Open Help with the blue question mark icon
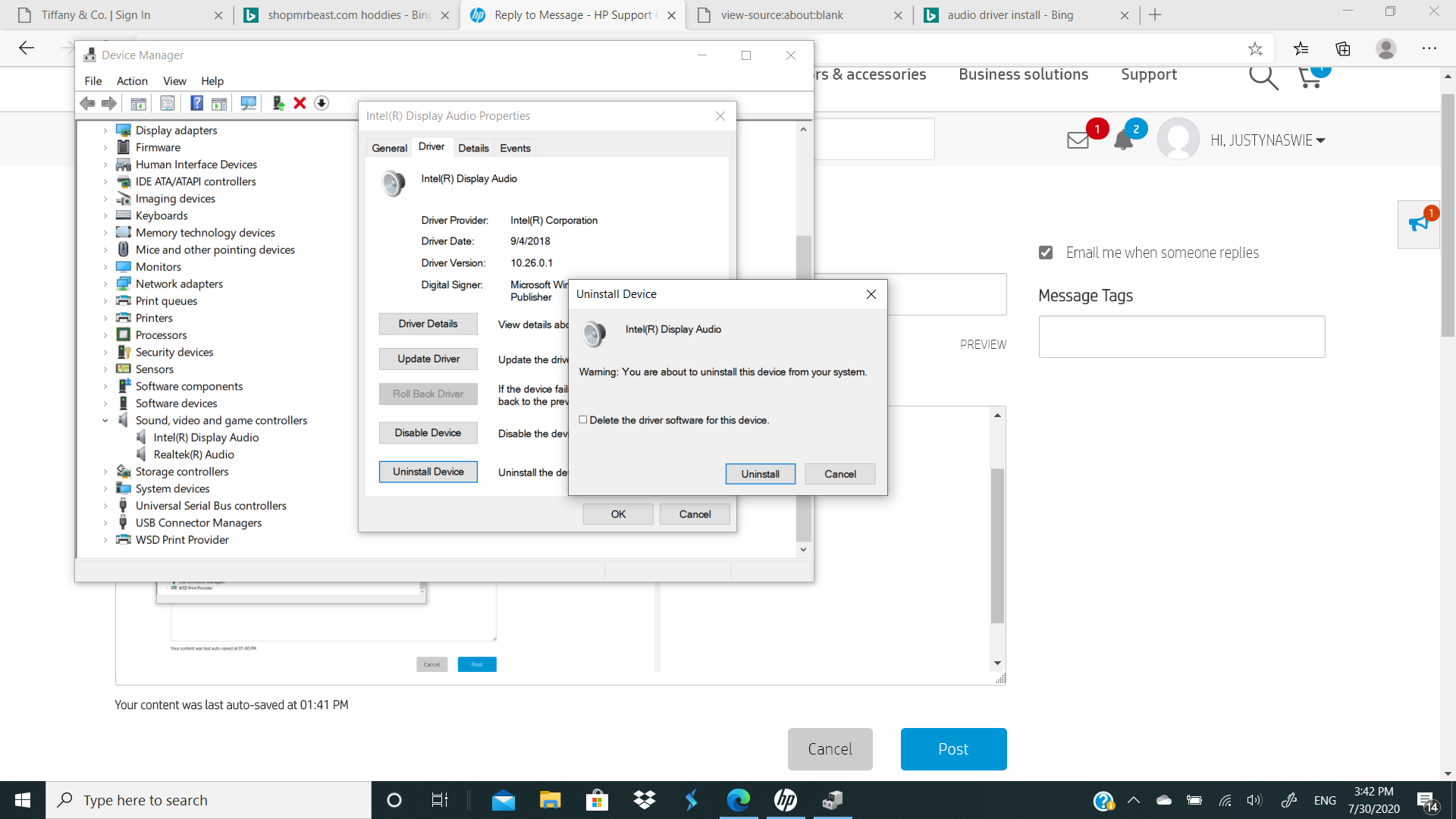Image resolution: width=1456 pixels, height=819 pixels. (x=196, y=103)
